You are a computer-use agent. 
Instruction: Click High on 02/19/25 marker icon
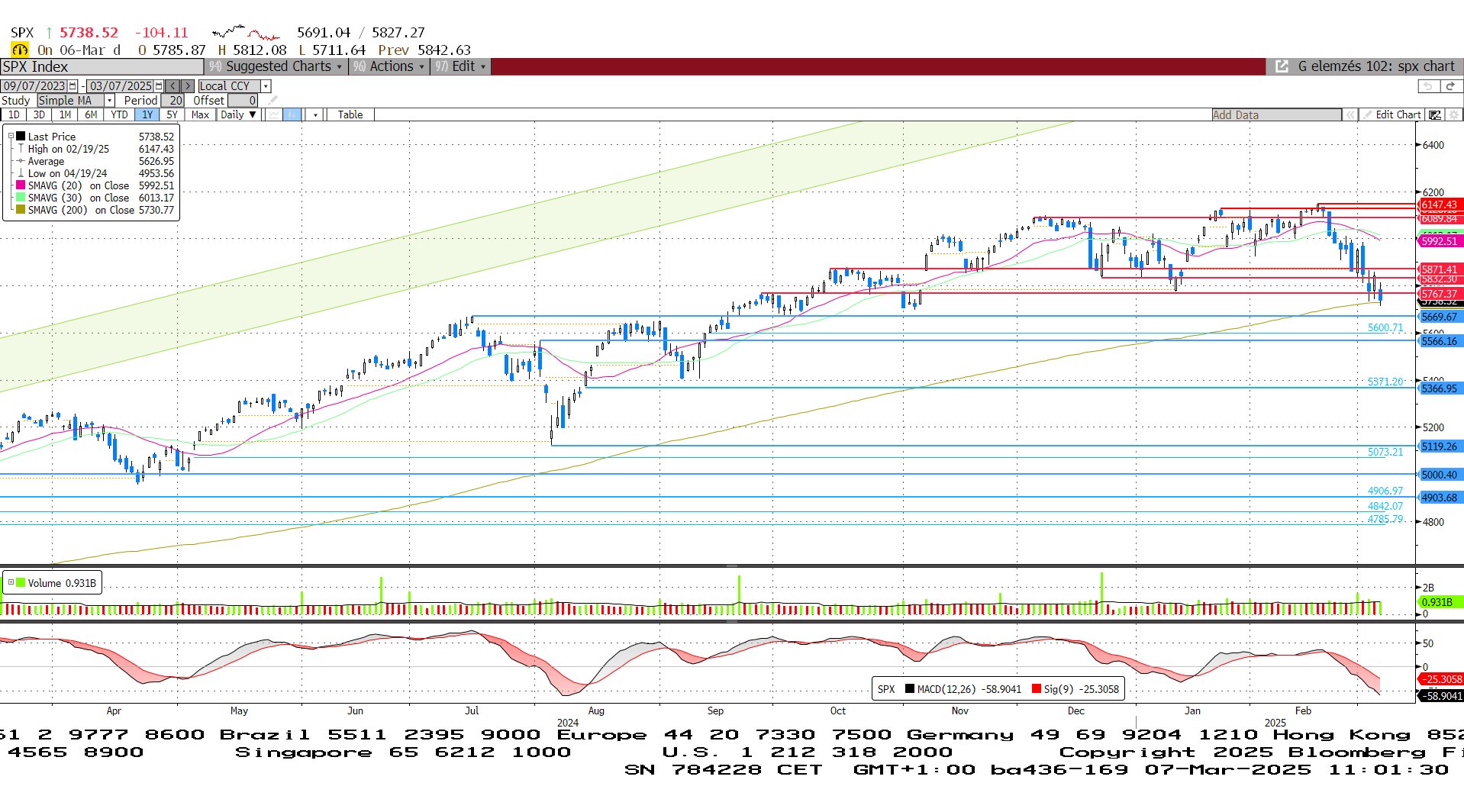pyautogui.click(x=21, y=149)
